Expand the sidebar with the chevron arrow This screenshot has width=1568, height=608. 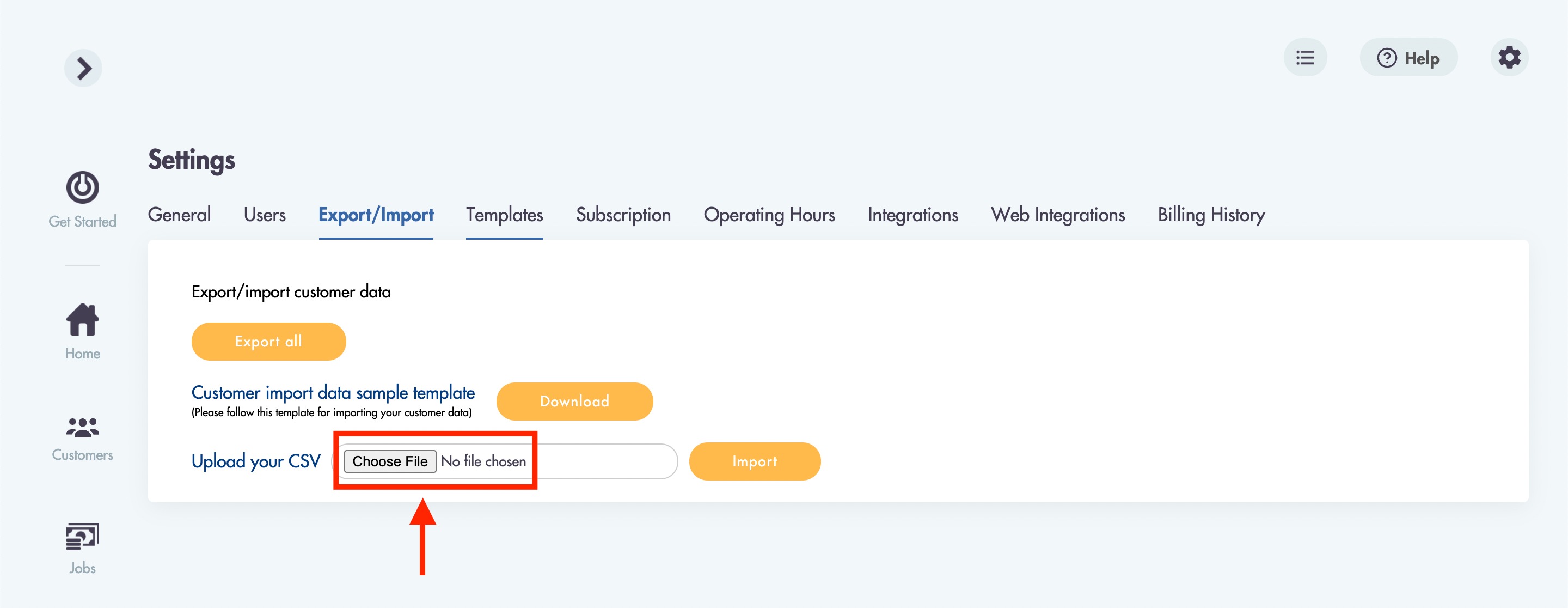[x=83, y=68]
